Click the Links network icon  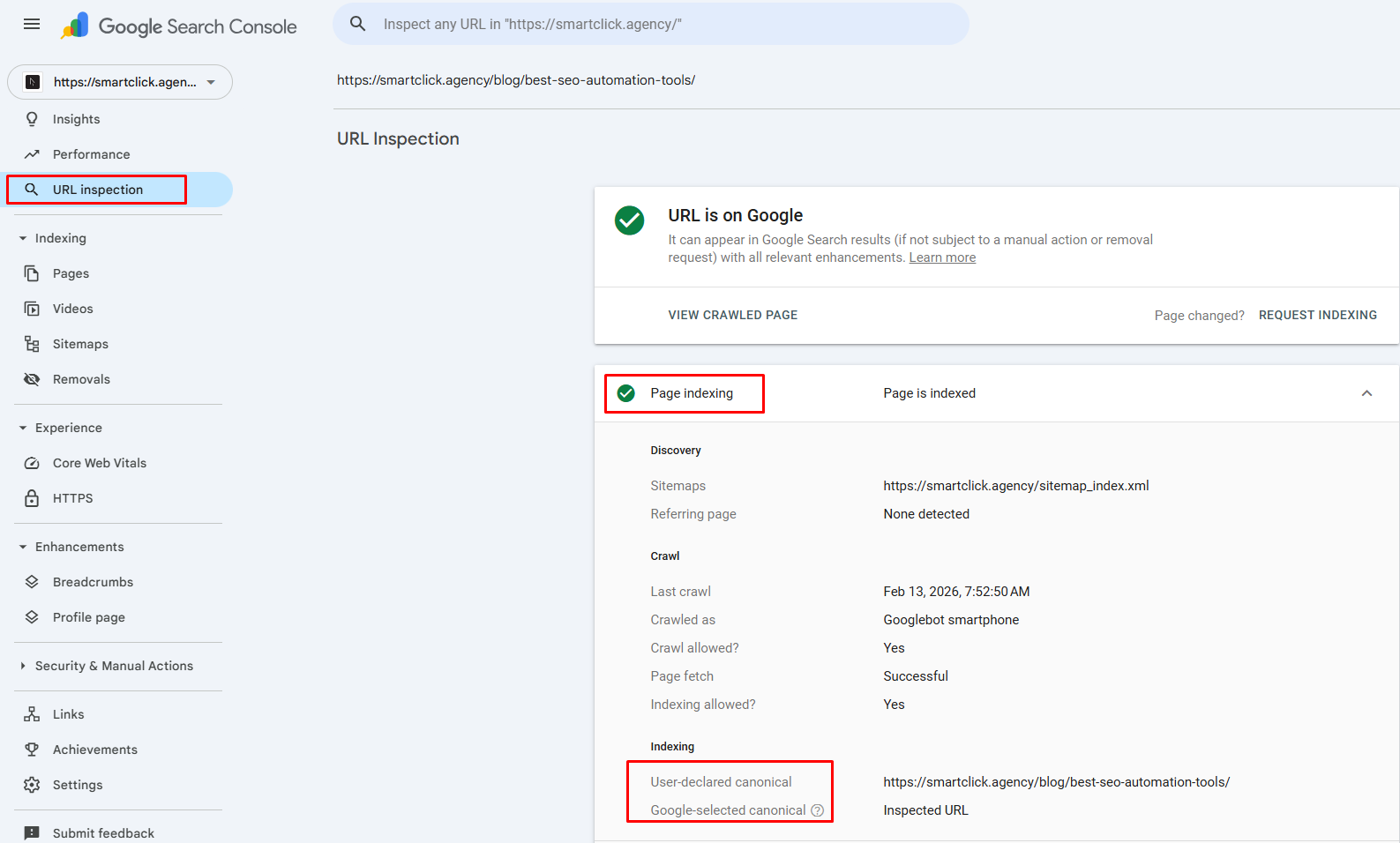(32, 714)
